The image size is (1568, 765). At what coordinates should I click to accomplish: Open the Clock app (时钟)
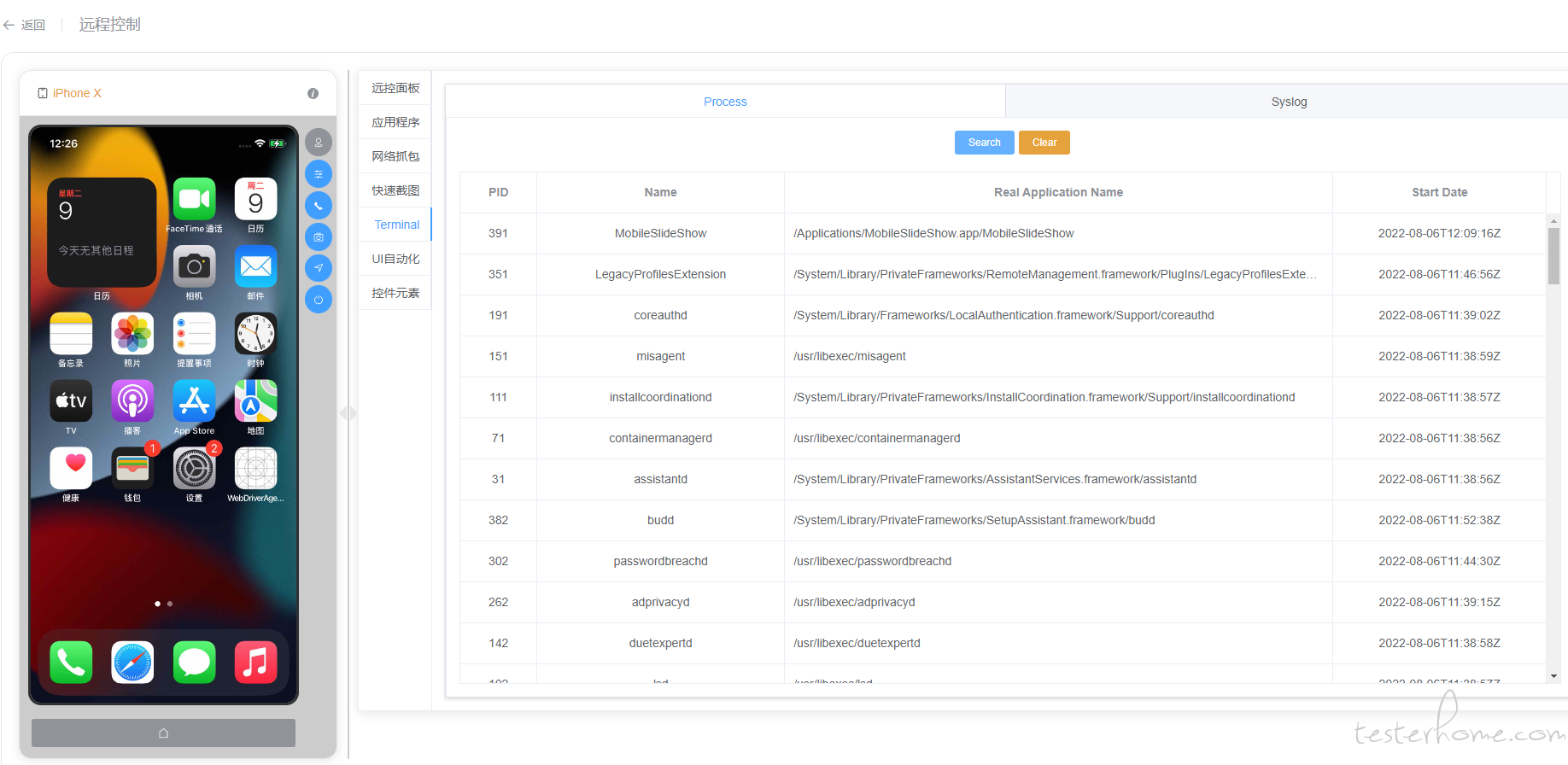coord(255,334)
